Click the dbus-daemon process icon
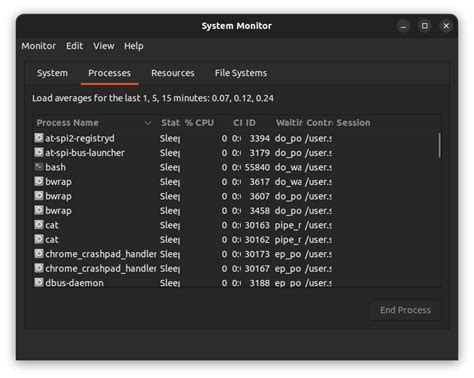 tap(39, 282)
